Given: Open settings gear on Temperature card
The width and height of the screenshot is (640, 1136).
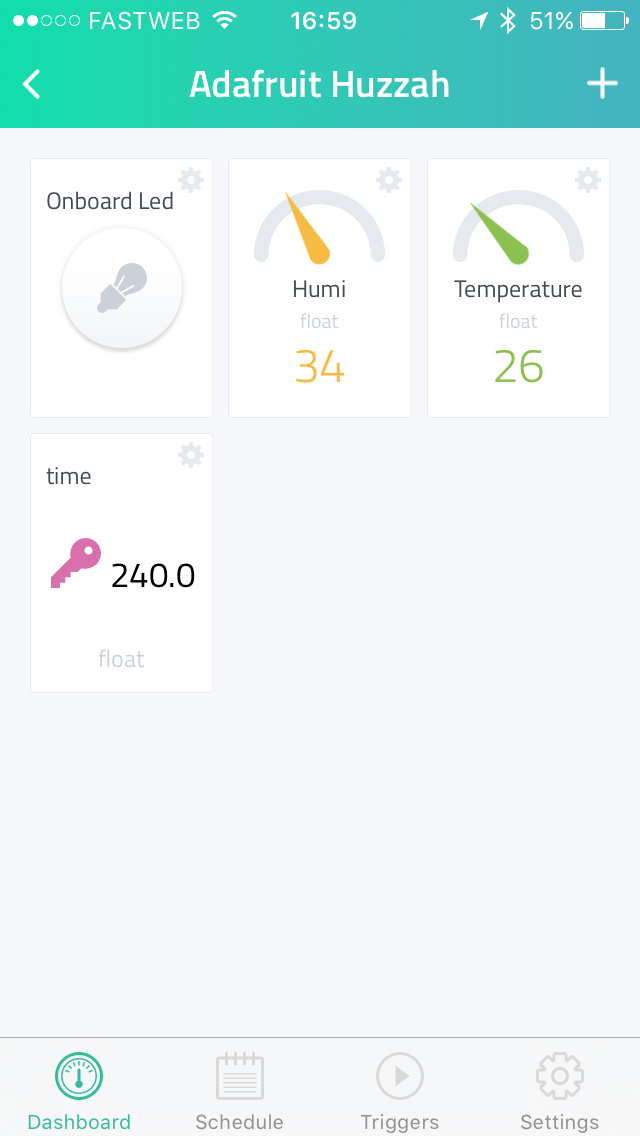Looking at the screenshot, I should [588, 180].
